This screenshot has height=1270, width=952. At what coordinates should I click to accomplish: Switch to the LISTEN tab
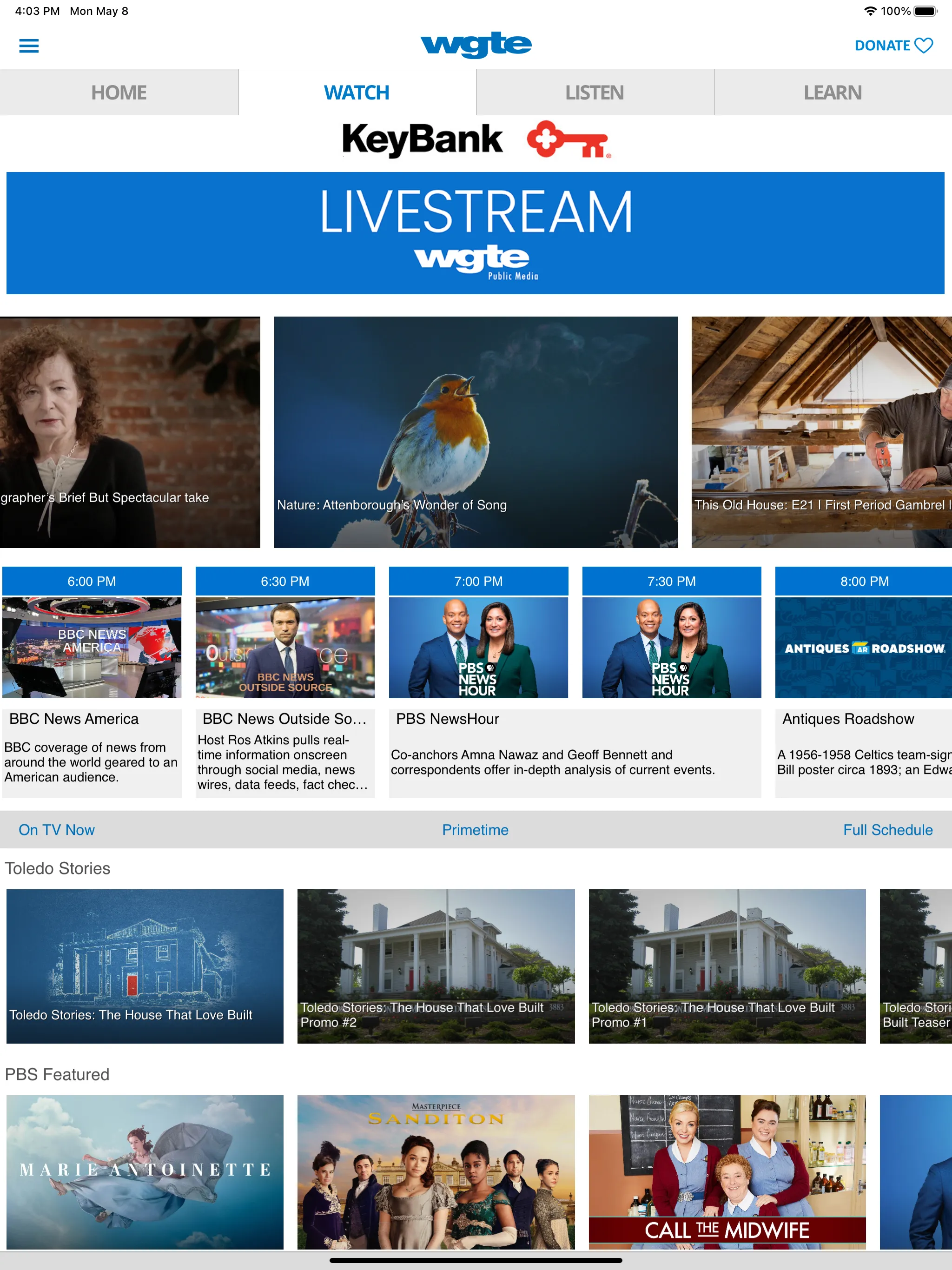(594, 93)
